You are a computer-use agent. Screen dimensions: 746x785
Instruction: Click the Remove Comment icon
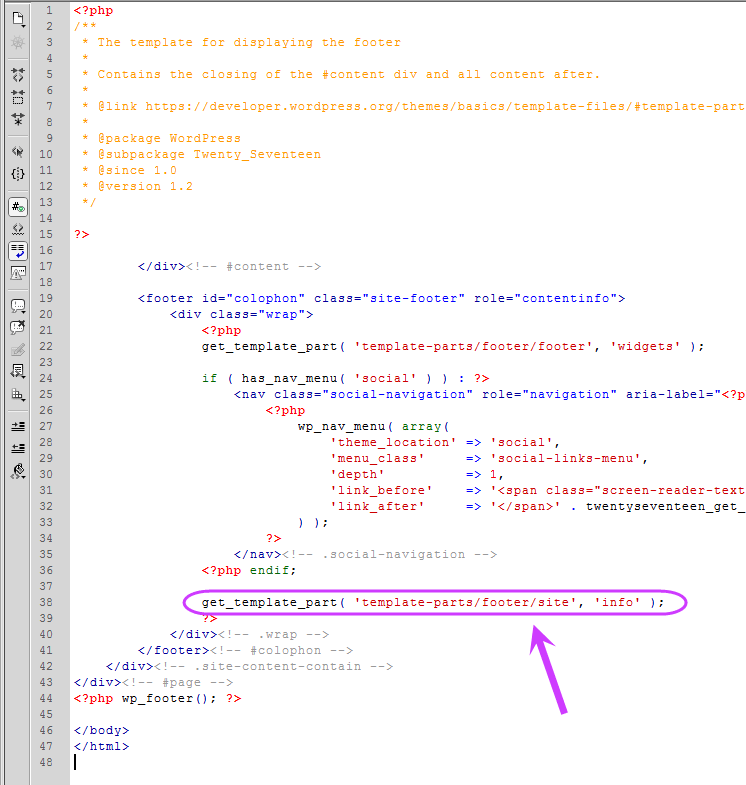click(18, 328)
